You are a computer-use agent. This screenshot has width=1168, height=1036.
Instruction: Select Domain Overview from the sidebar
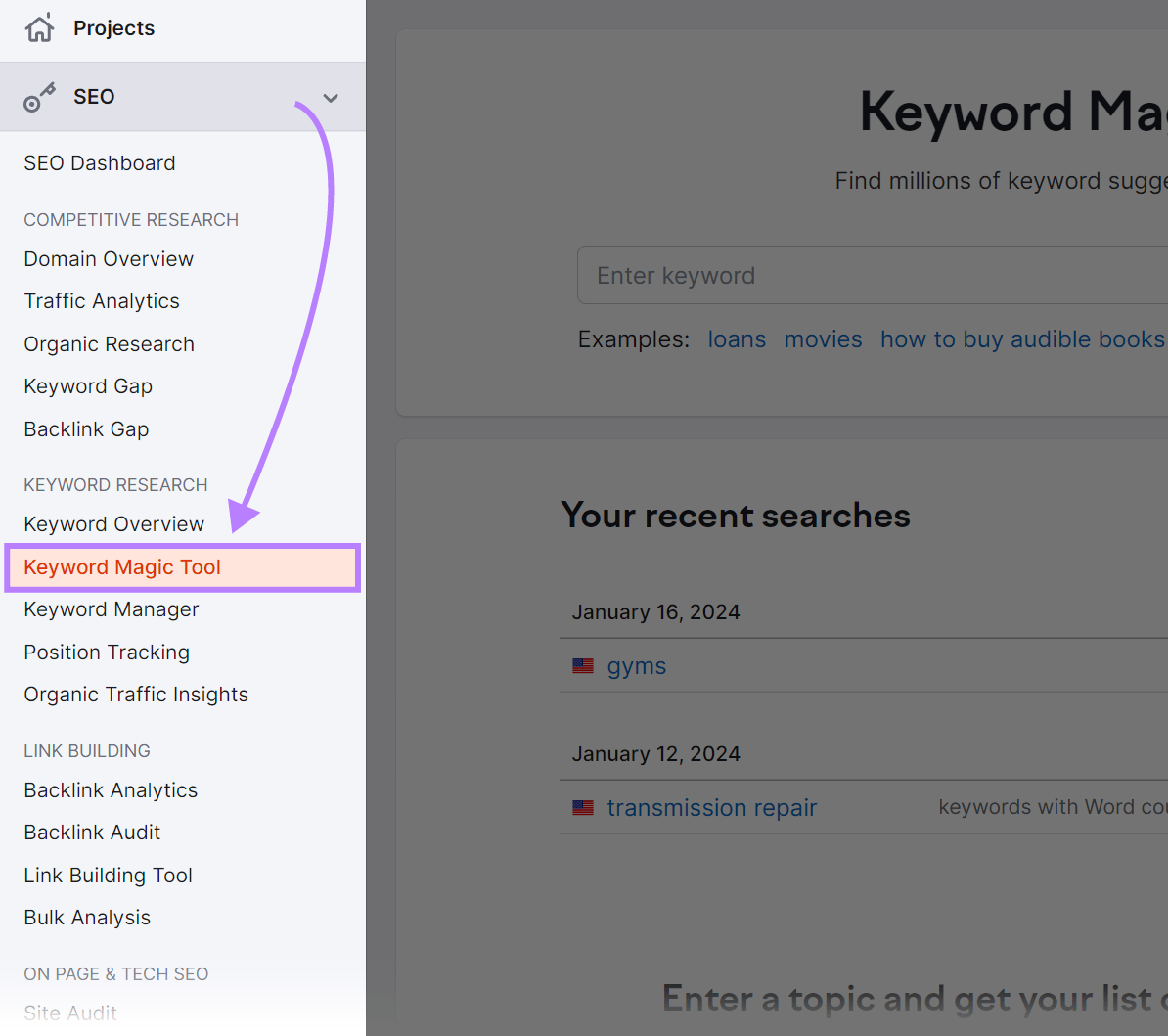(x=108, y=258)
